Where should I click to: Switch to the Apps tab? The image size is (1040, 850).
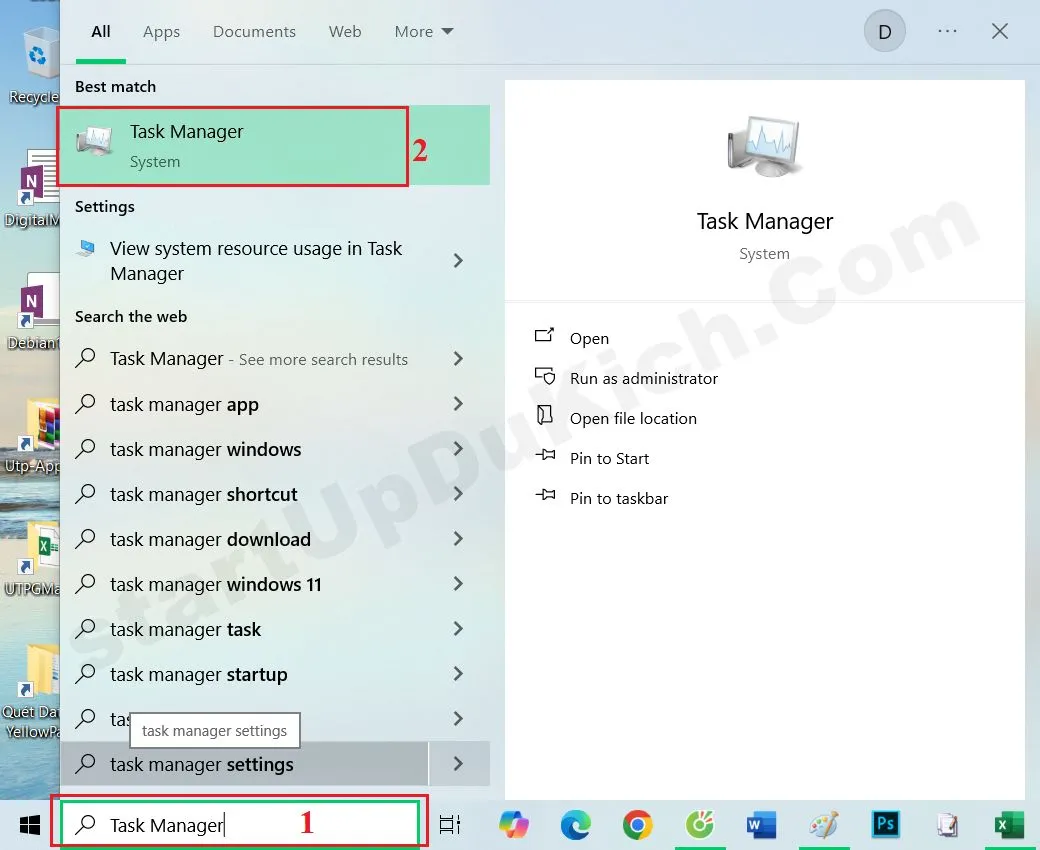[161, 31]
